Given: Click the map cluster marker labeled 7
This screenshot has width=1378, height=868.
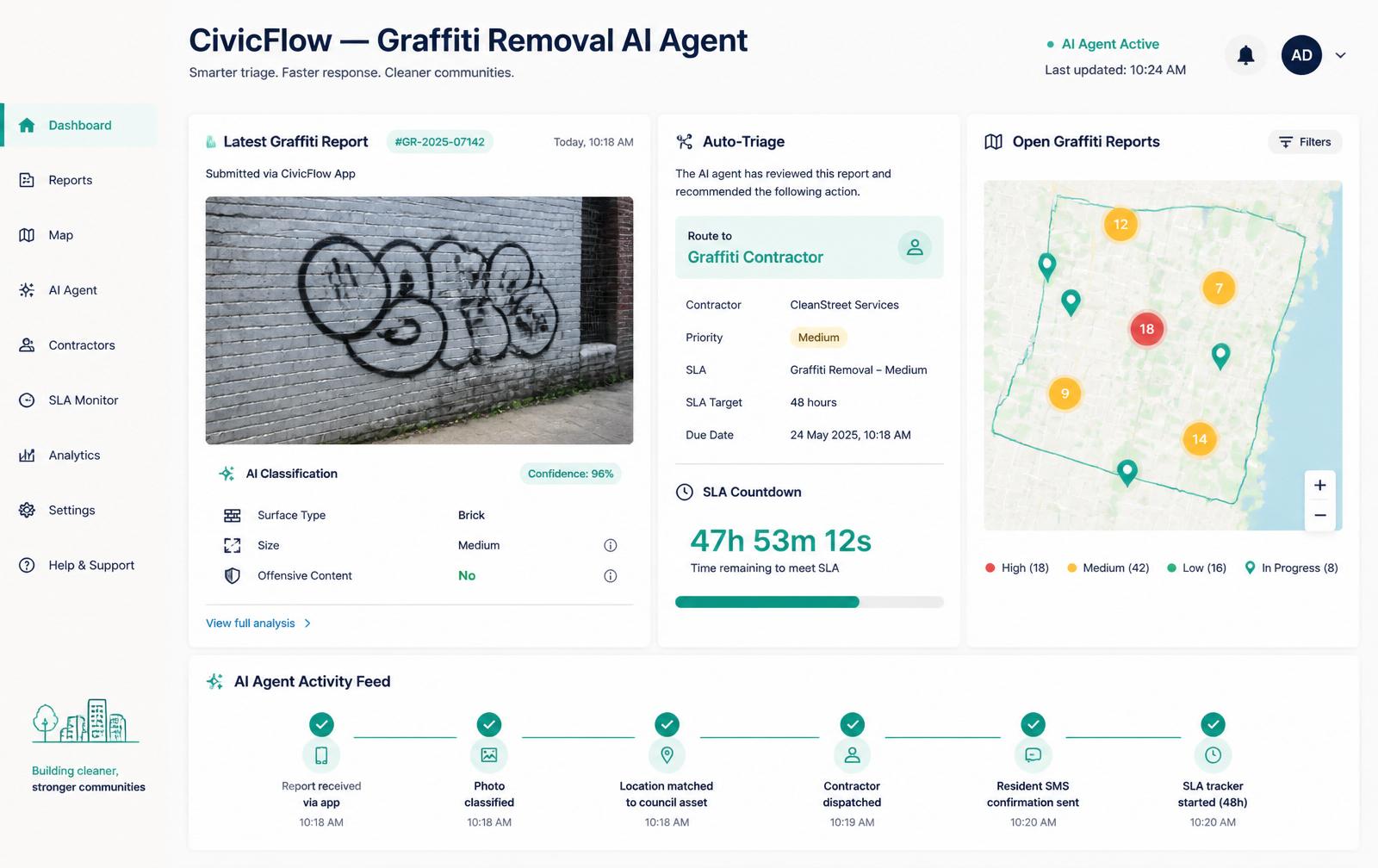Looking at the screenshot, I should coord(1219,288).
